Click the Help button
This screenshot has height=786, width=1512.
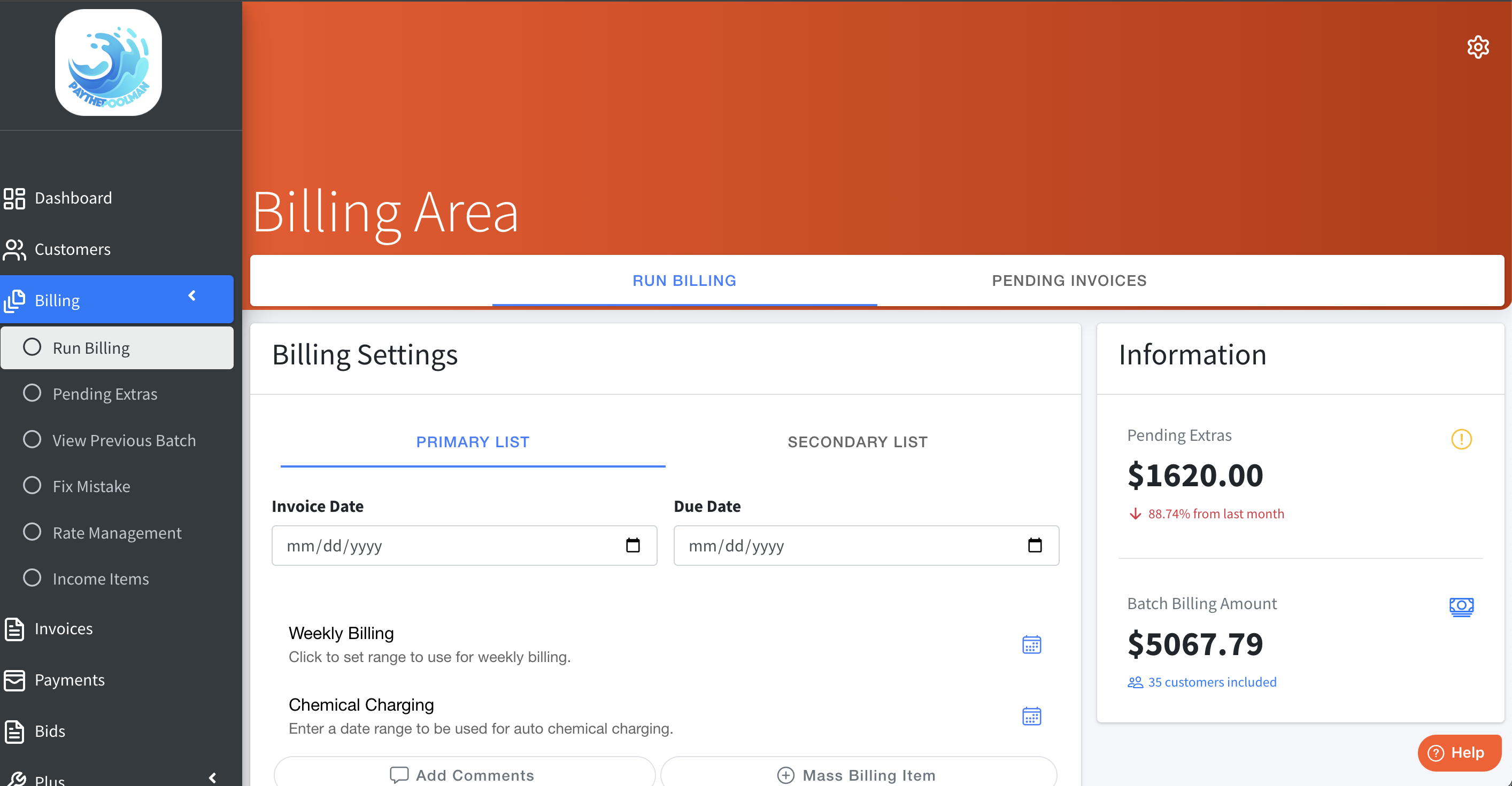point(1459,752)
